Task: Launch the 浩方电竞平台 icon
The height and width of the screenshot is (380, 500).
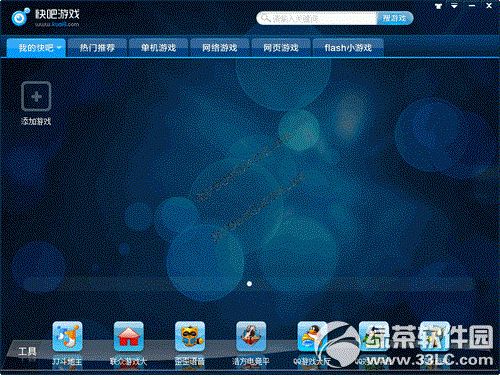Action: (x=251, y=336)
